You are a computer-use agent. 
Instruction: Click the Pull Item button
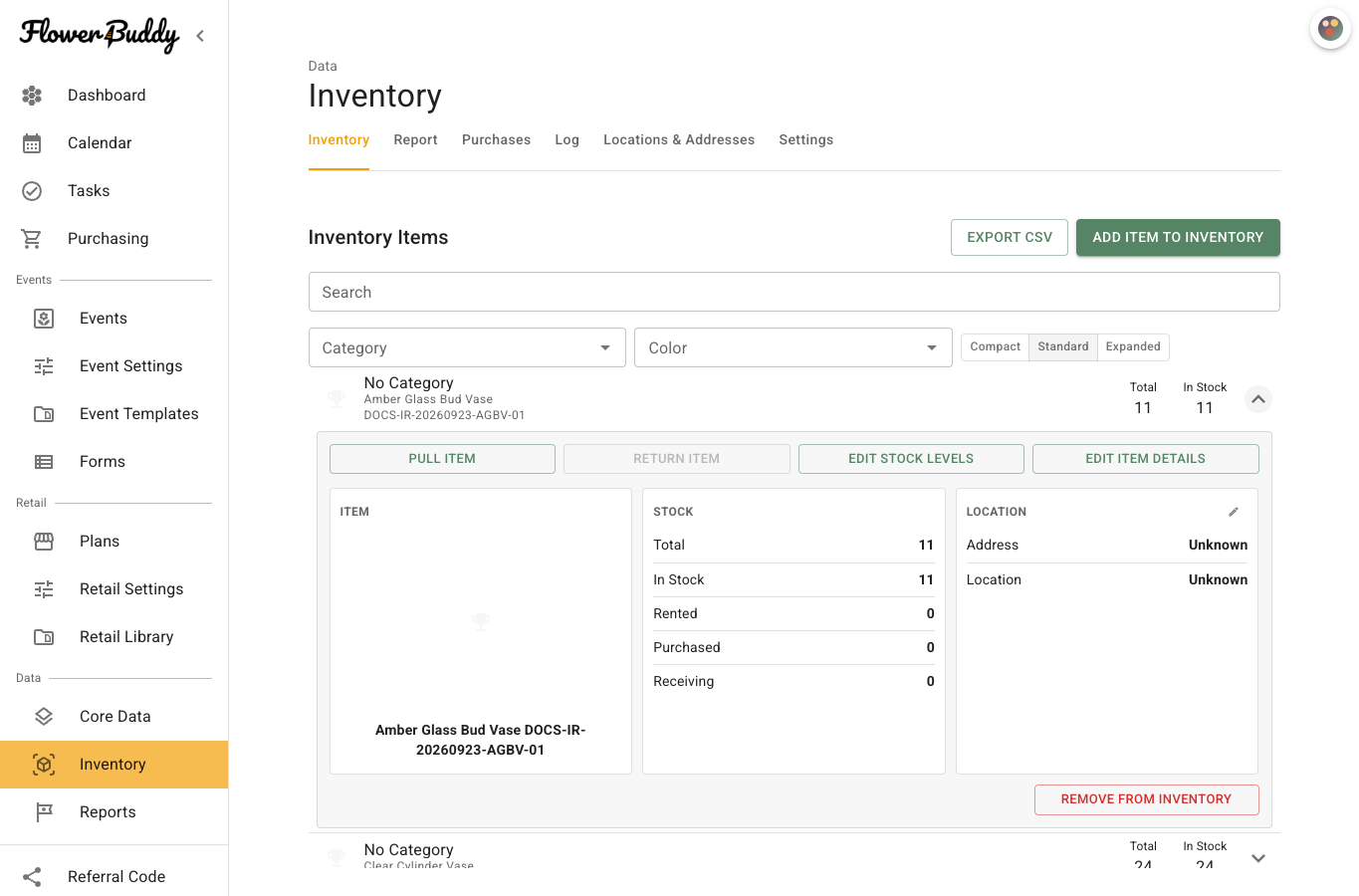[x=442, y=459]
